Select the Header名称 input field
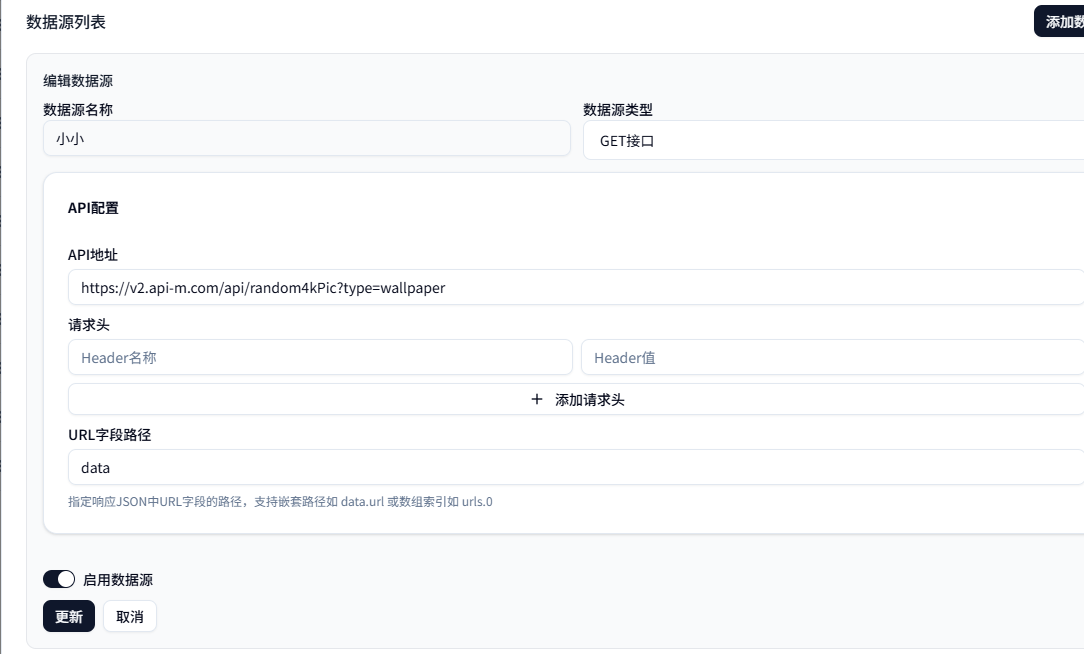 point(320,357)
